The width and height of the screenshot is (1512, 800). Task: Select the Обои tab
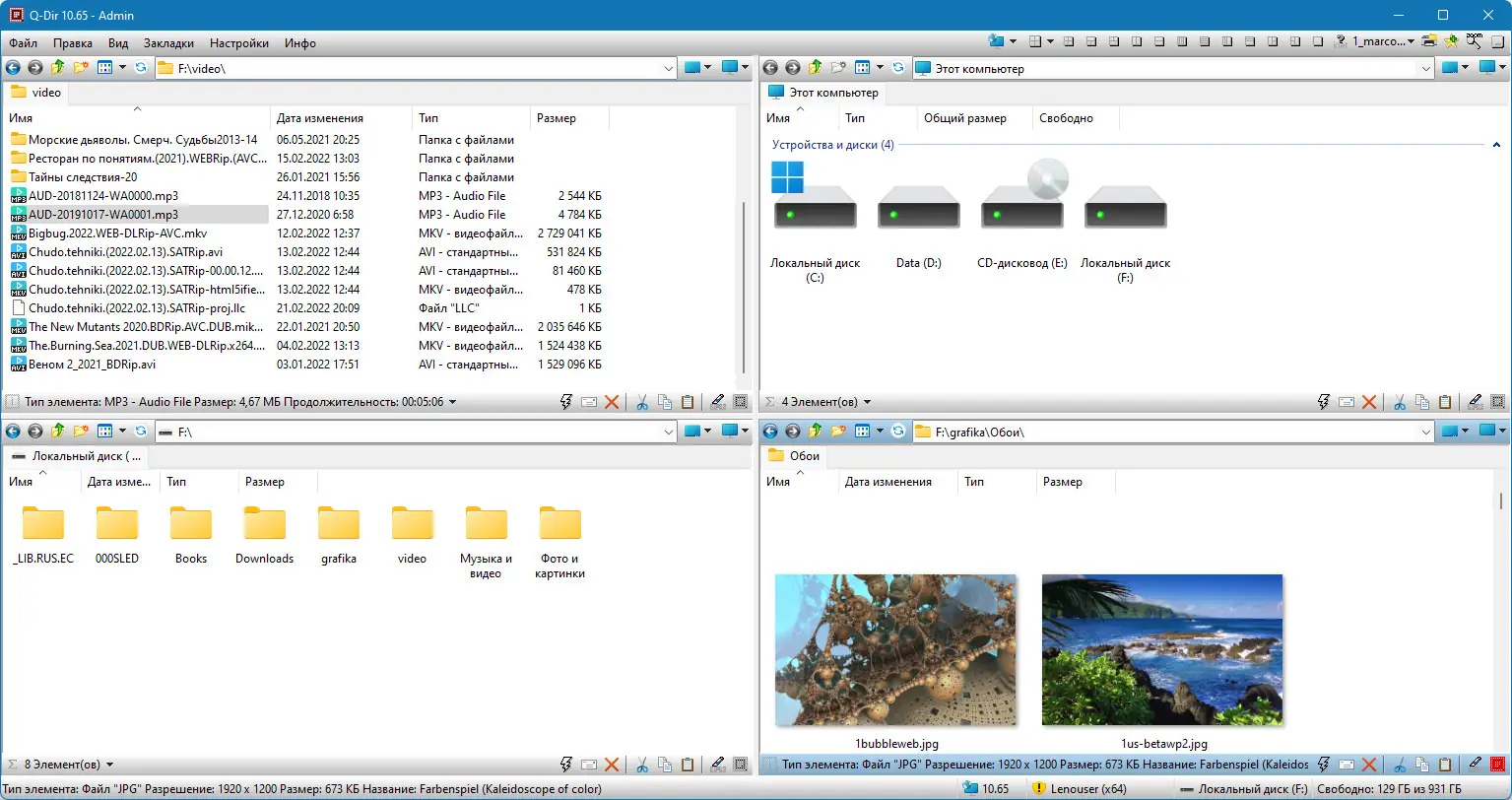(793, 455)
